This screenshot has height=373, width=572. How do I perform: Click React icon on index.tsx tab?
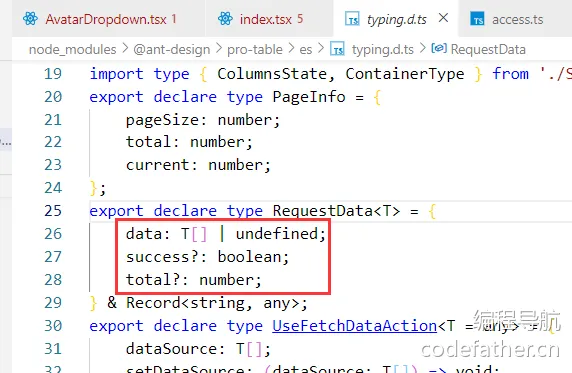click(x=225, y=19)
